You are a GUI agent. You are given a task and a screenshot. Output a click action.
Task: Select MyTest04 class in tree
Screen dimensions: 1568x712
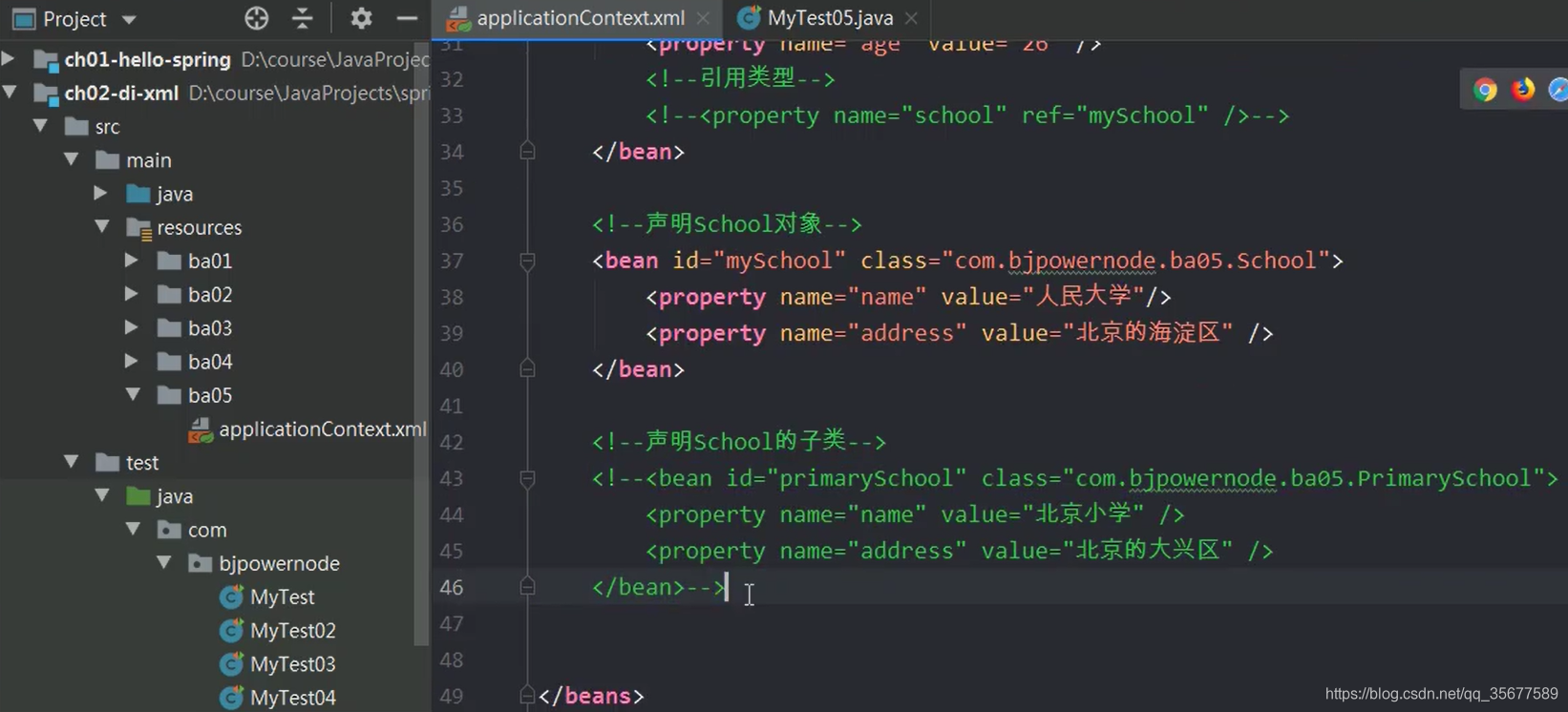tap(293, 698)
